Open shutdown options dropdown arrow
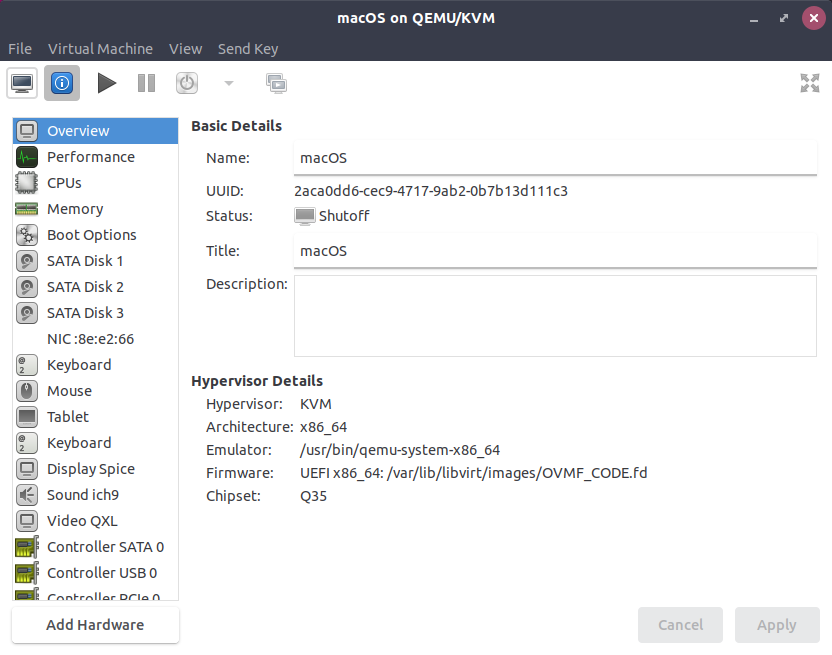Viewport: 832px width, 655px height. click(x=229, y=83)
